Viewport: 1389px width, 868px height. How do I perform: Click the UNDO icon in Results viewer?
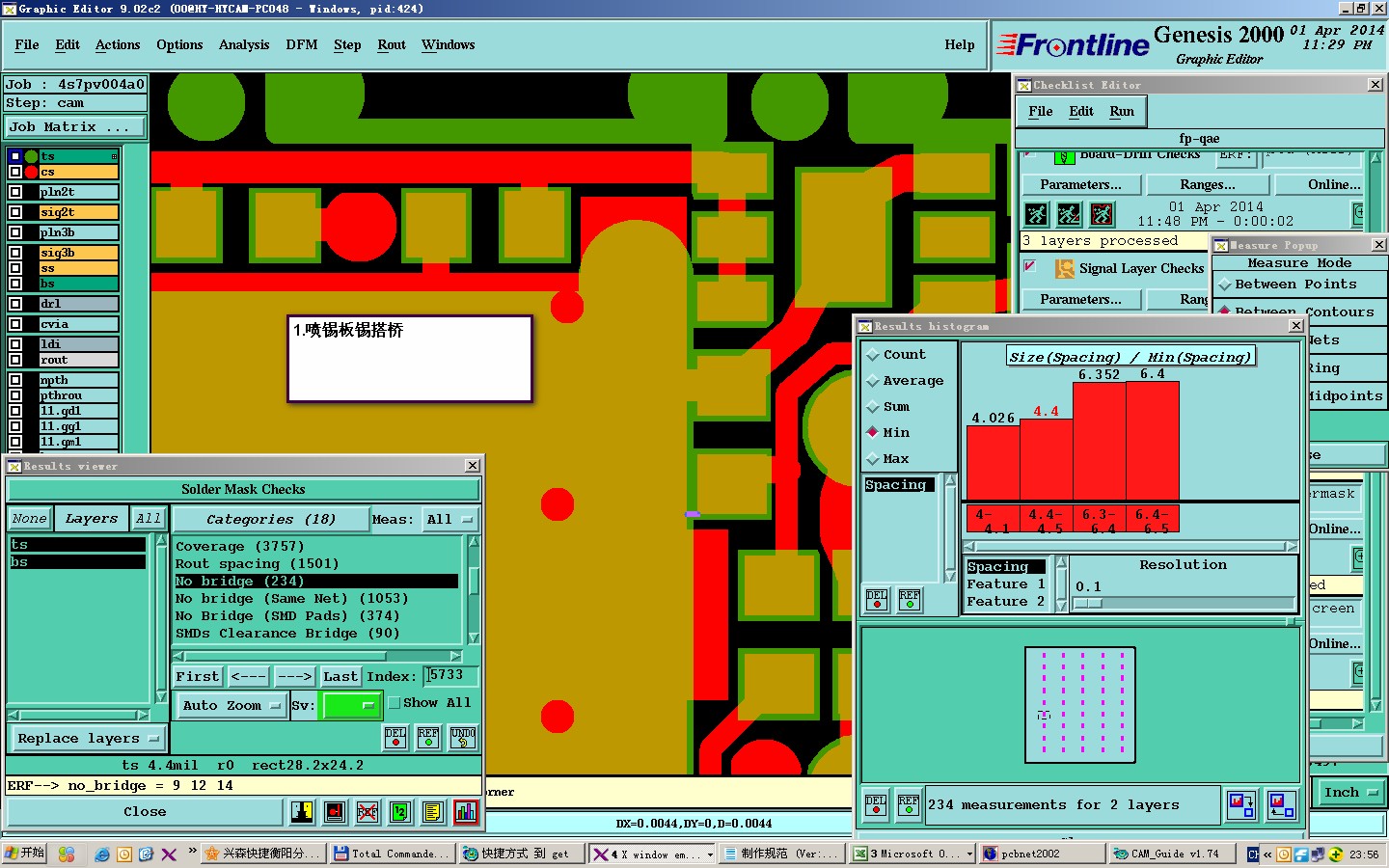point(463,738)
